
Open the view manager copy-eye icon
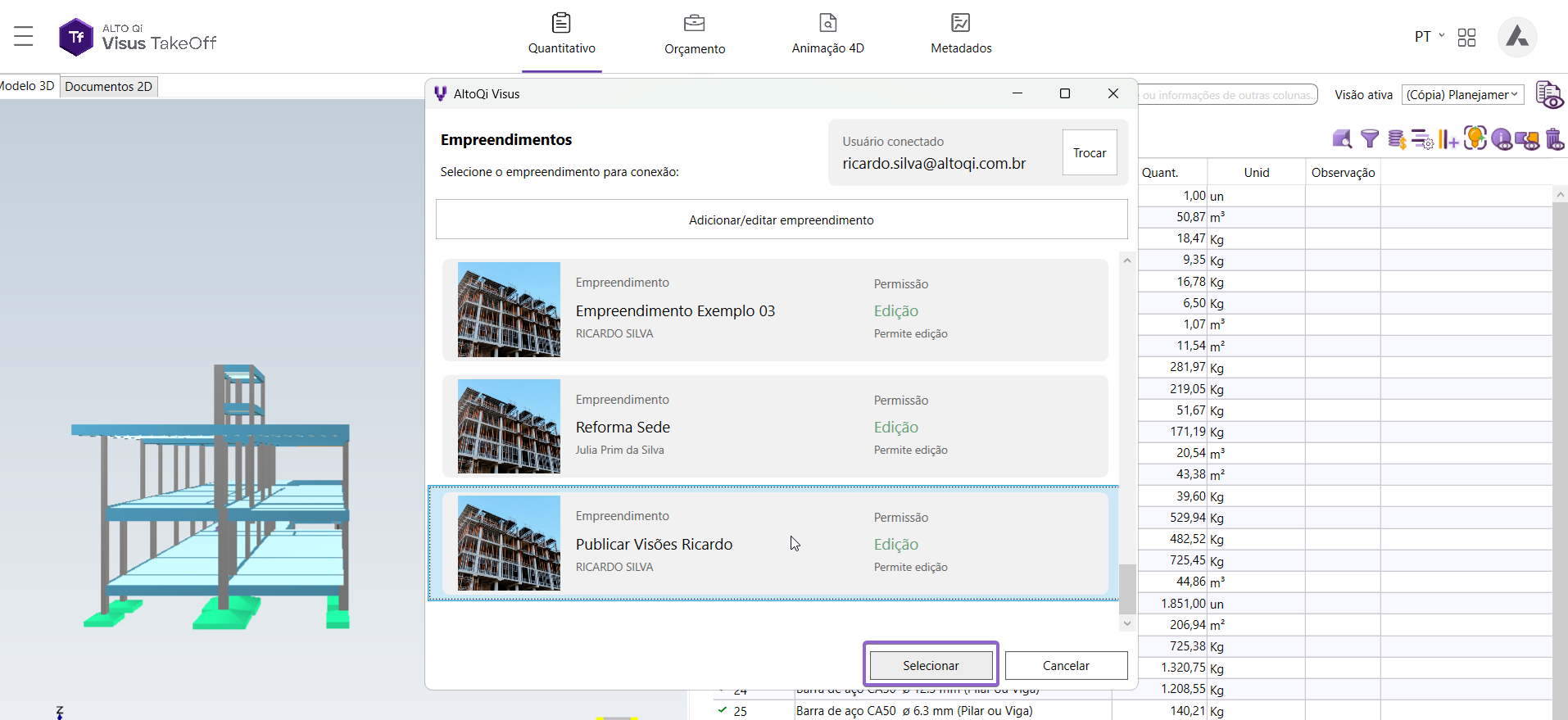pos(1549,95)
